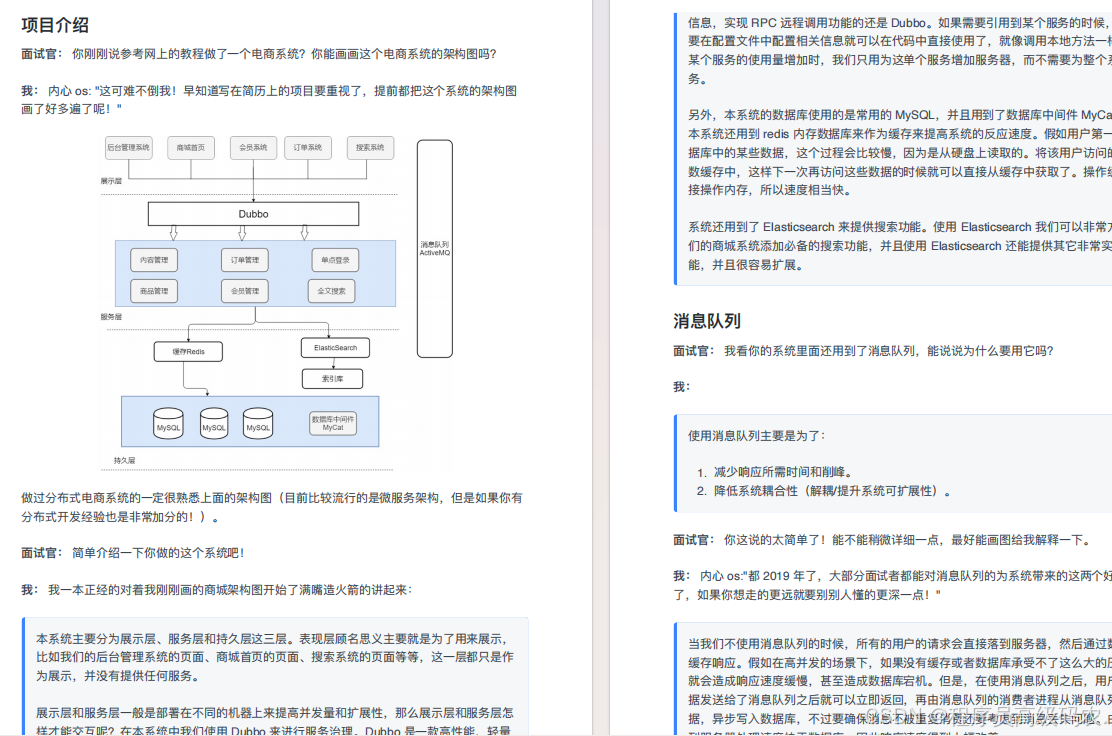Click the line '面试官： 你这说的太简单了！'

pos(882,540)
